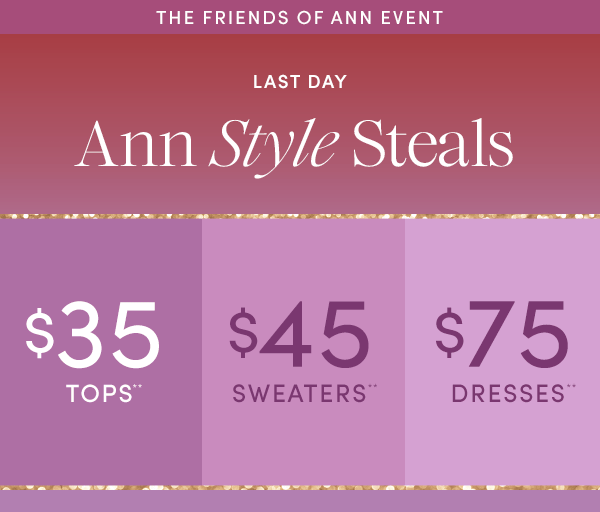Click the SWEATERS label

(299, 393)
